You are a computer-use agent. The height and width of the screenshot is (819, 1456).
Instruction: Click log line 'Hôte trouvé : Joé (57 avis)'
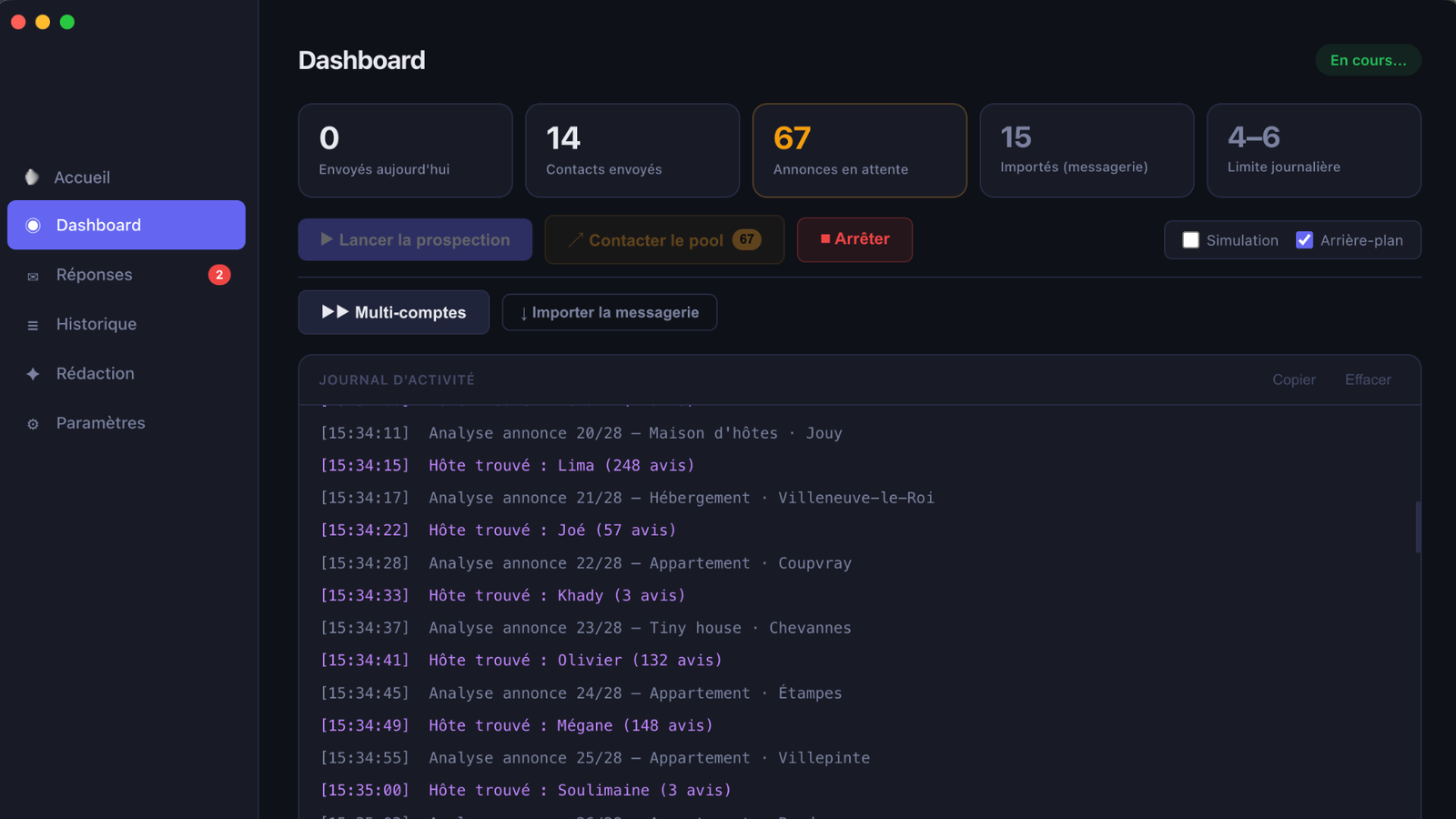[498, 530]
